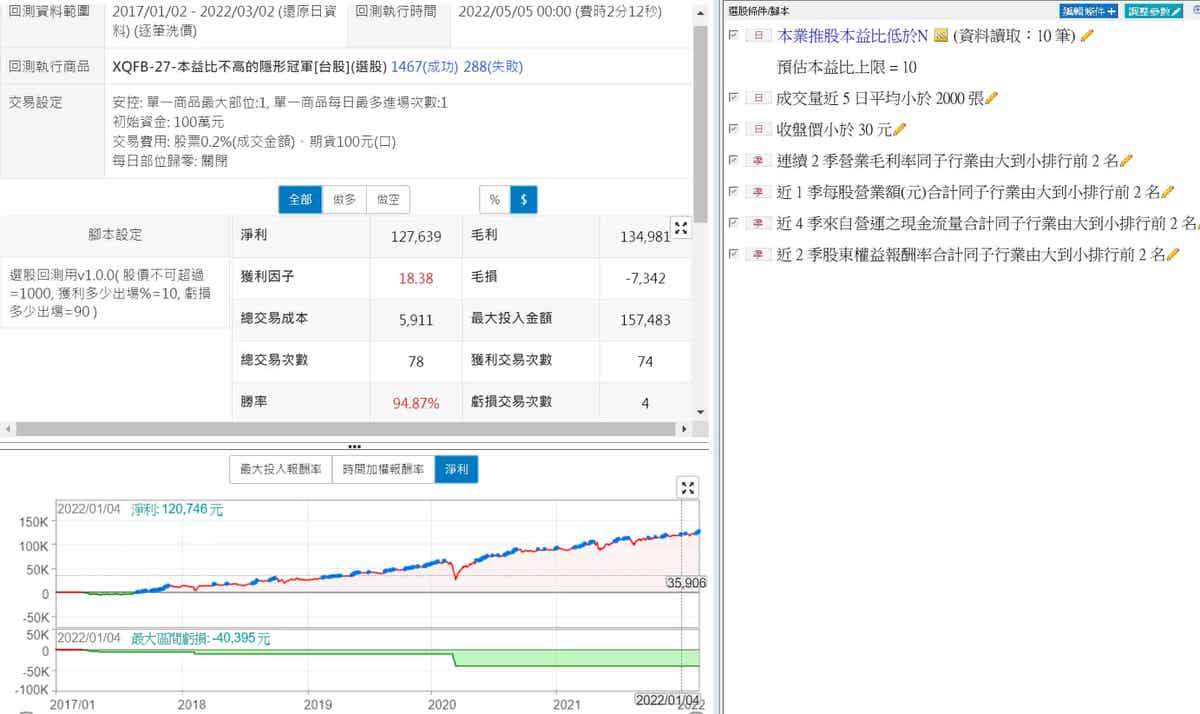Show only 做多 trades
This screenshot has height=714, width=1200.
tap(344, 200)
